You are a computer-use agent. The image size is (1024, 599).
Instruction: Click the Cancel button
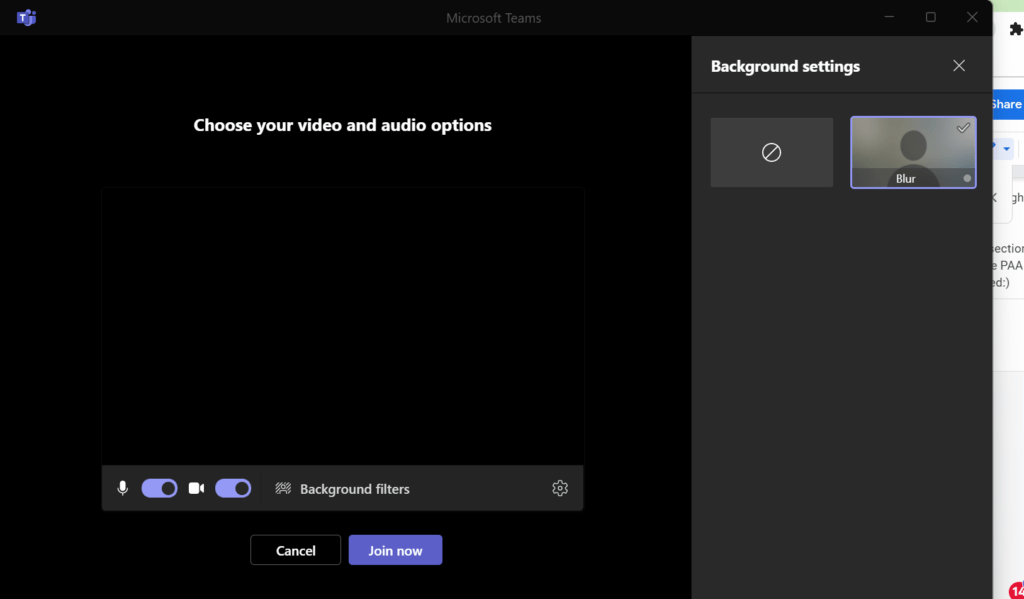(x=295, y=549)
